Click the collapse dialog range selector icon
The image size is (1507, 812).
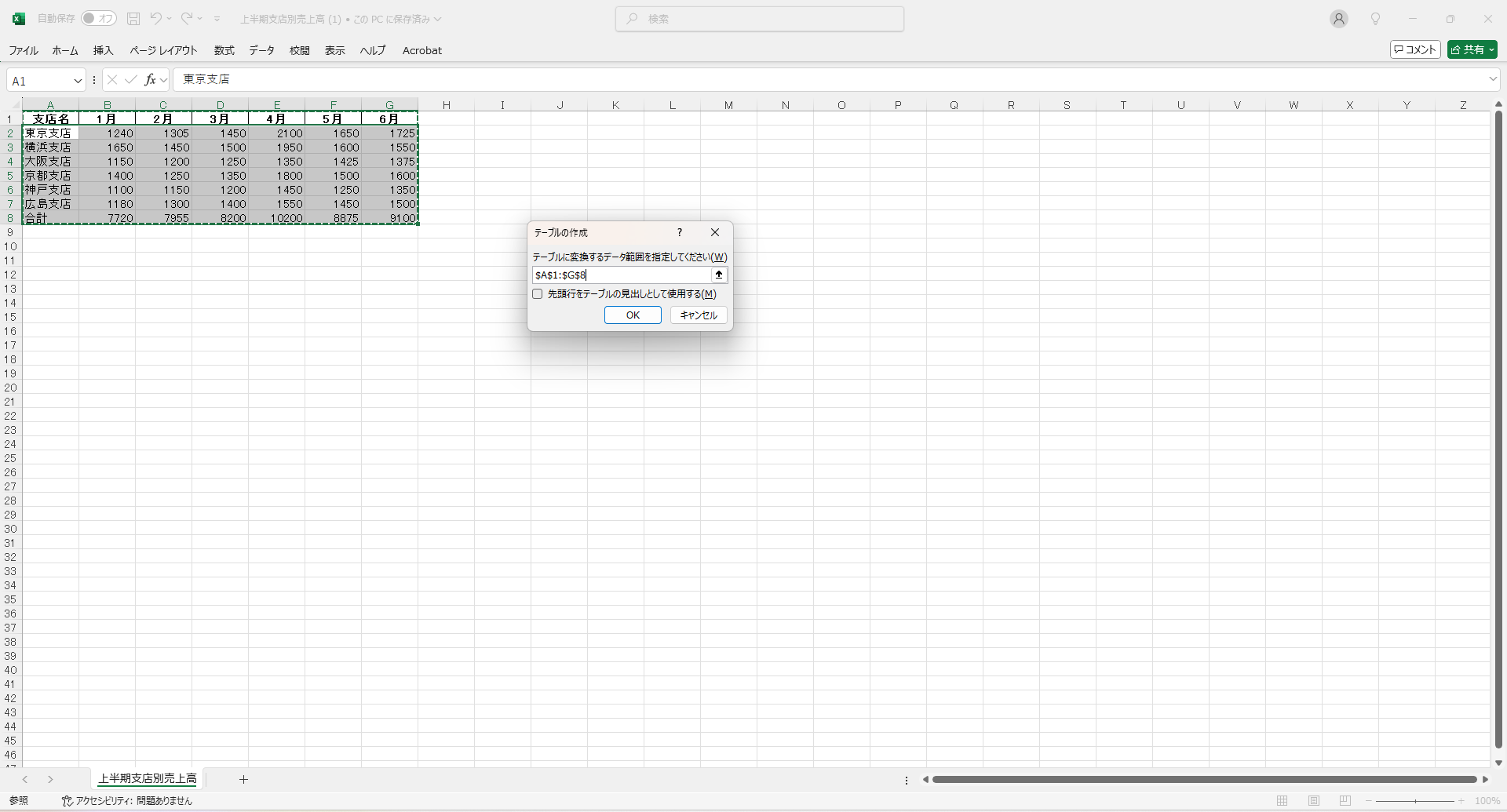coord(719,275)
